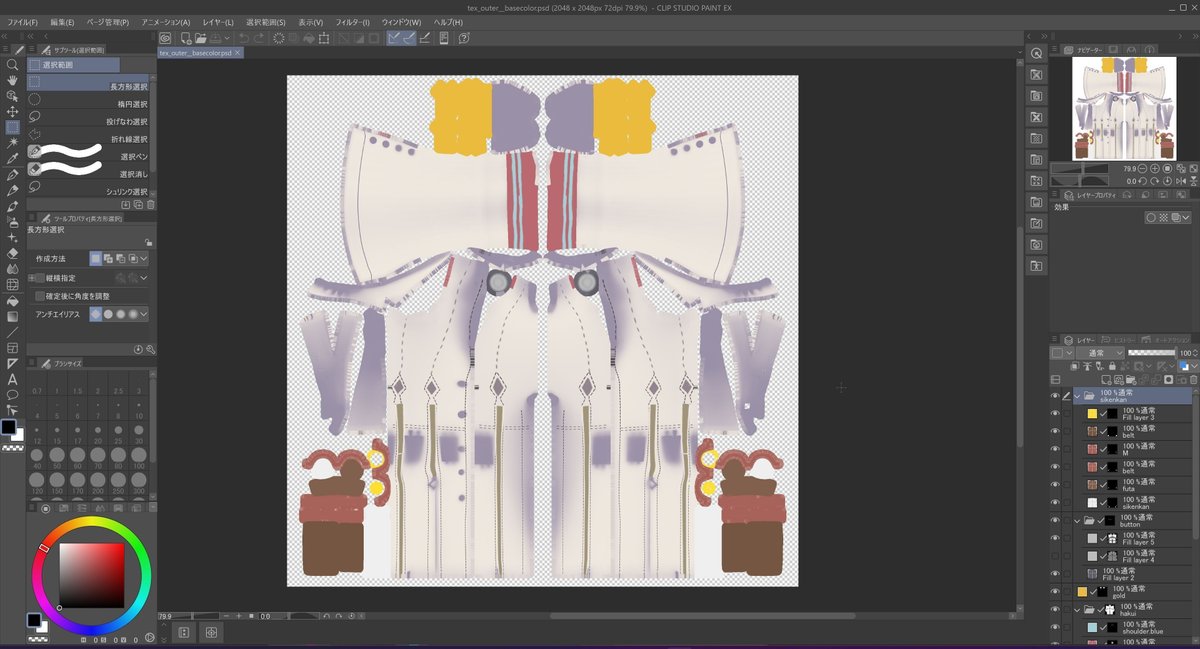This screenshot has height=649, width=1200.
Task: Toggle visibility of shoulder.blue layer
Action: (x=1054, y=627)
